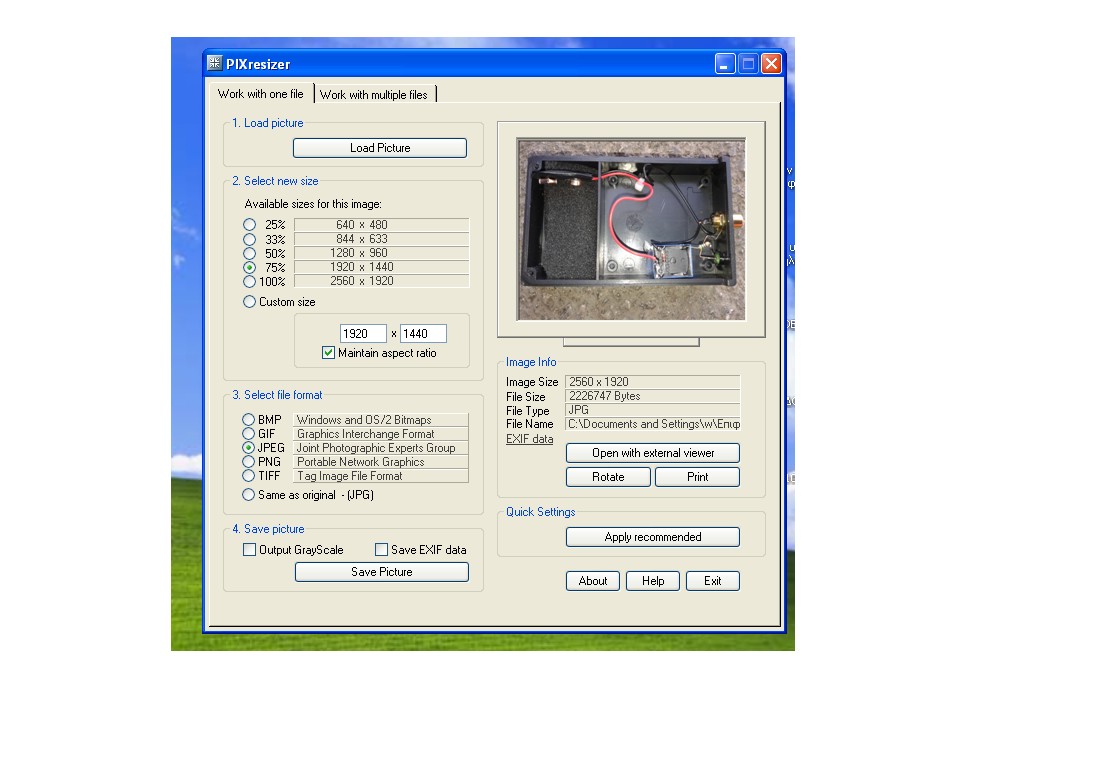Check the Save EXIF data box
The height and width of the screenshot is (769, 1097).
click(x=381, y=550)
